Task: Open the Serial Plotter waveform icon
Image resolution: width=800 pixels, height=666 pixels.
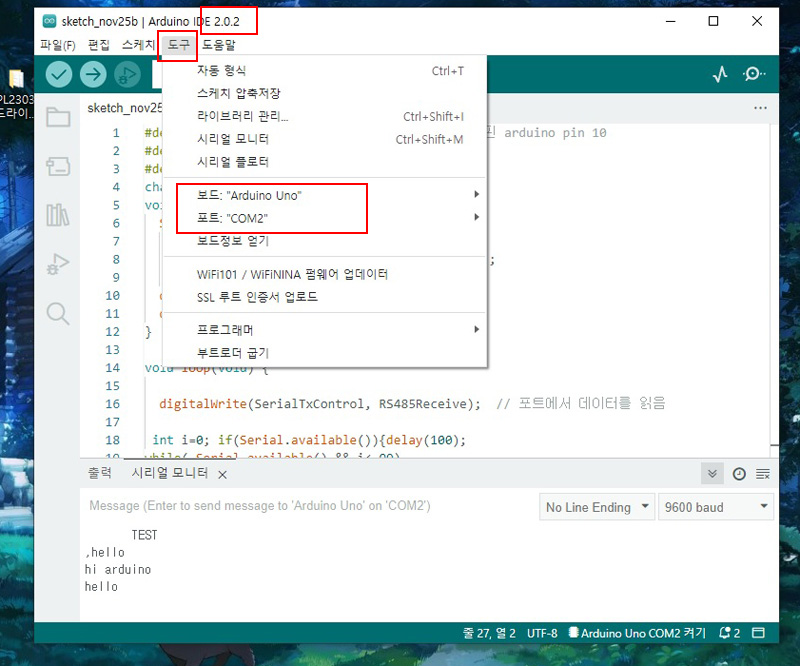Action: tap(720, 75)
